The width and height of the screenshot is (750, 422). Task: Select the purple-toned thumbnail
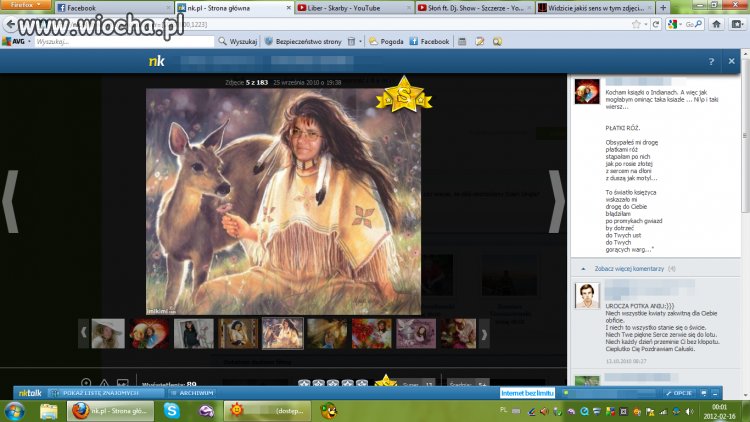point(416,333)
